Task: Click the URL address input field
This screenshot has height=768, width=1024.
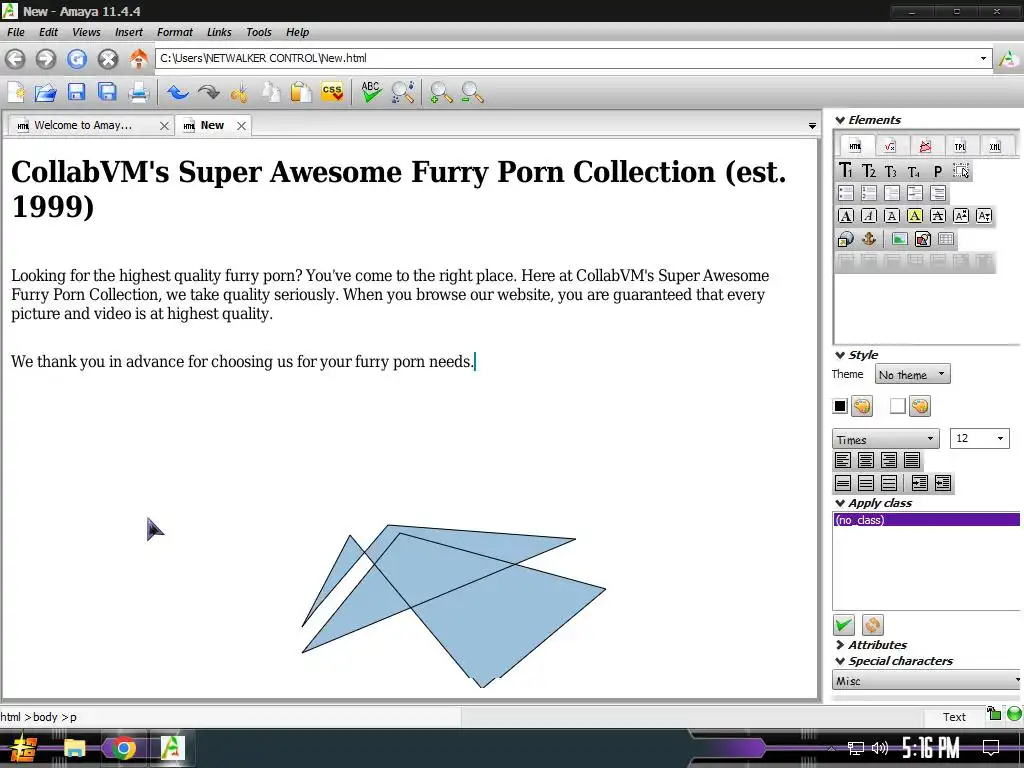Action: click(566, 58)
